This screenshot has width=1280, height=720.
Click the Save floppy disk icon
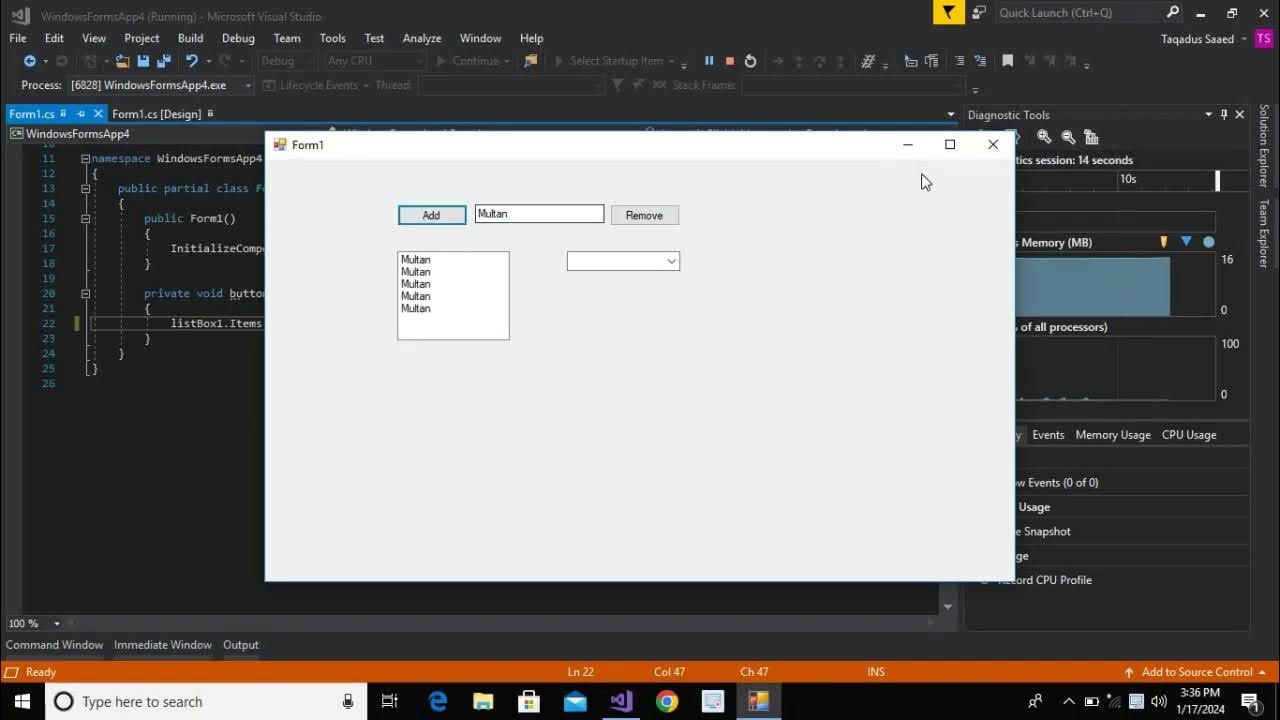(143, 61)
